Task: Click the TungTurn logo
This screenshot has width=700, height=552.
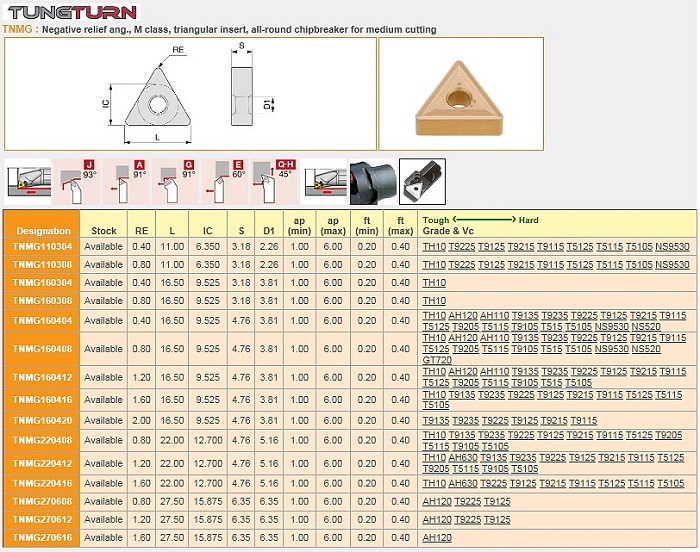Action: pos(69,13)
